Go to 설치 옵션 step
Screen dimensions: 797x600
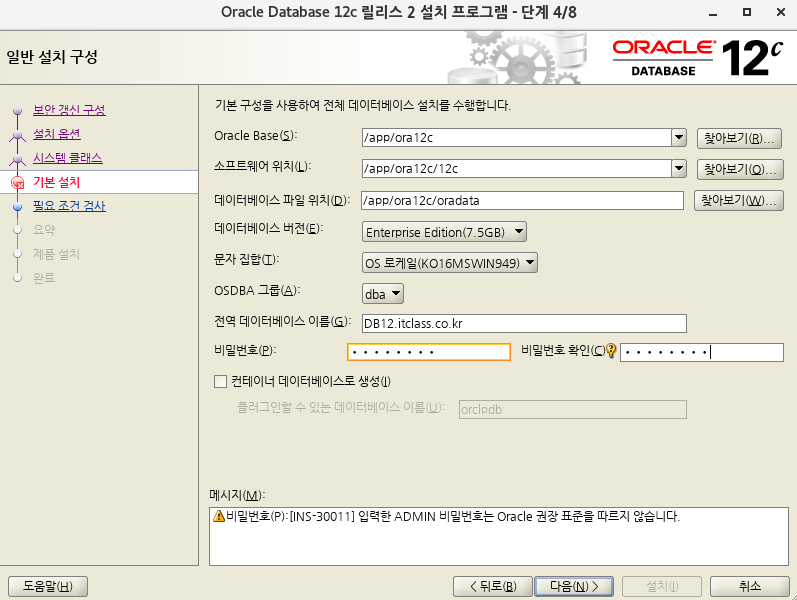(x=57, y=134)
